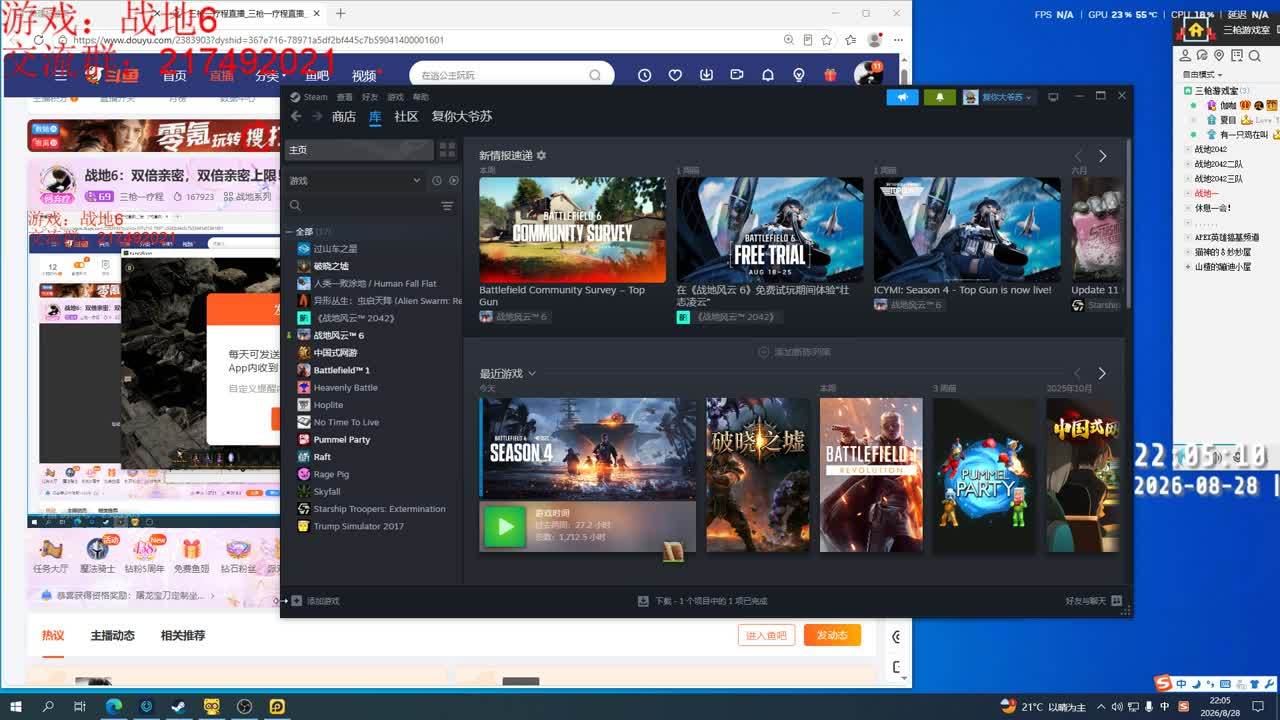The width and height of the screenshot is (1280, 720).
Task: Open Windows Start menu
Action: coord(16,706)
